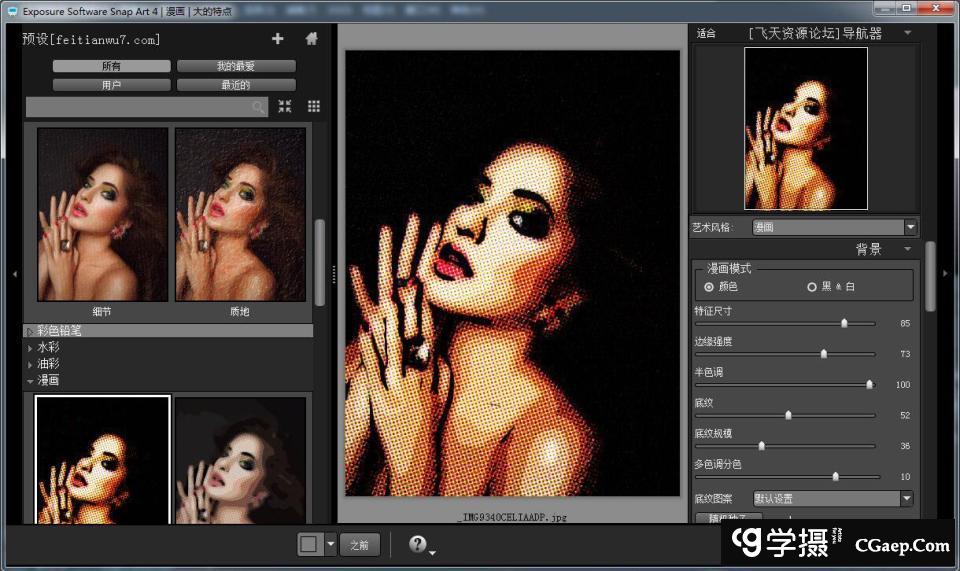Click the collapse arrows icon beside search
This screenshot has height=571, width=960.
tap(285, 106)
